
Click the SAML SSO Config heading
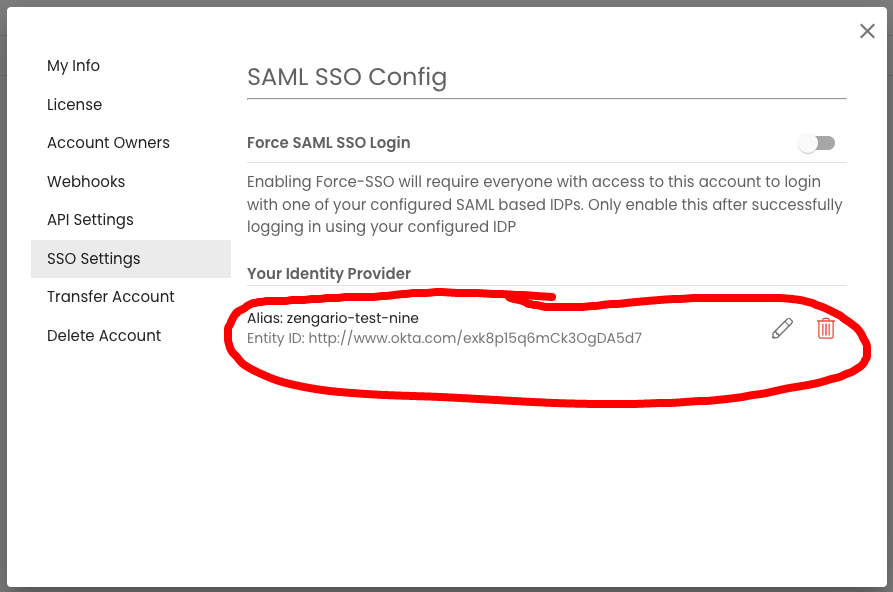pos(347,77)
